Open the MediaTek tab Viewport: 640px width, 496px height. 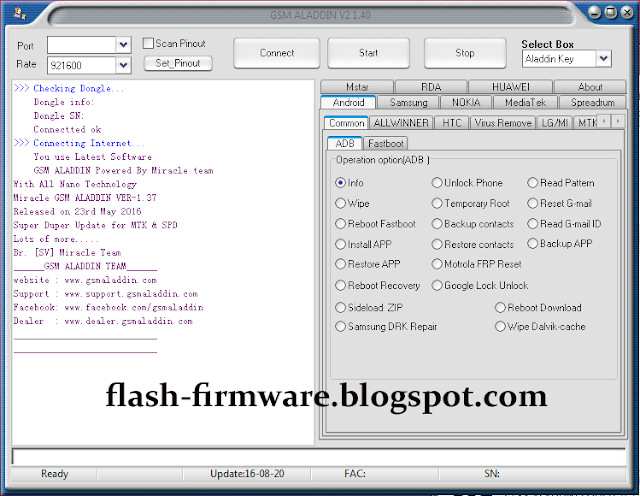[525, 102]
